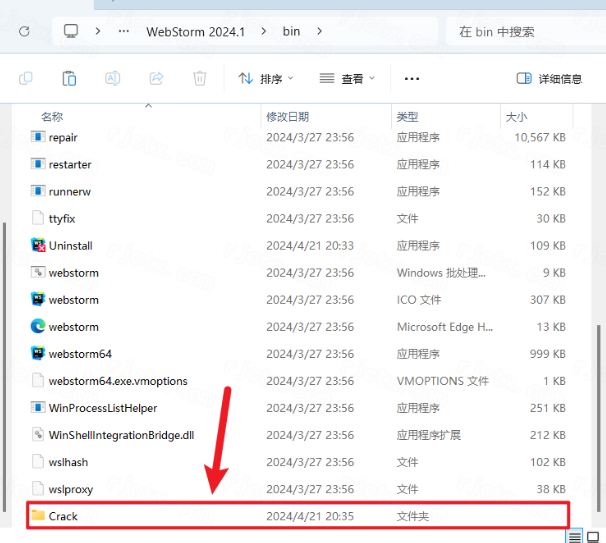Screen dimensions: 606x543
Task: Click the navigation pane scrollbar at left
Action: 4,367
